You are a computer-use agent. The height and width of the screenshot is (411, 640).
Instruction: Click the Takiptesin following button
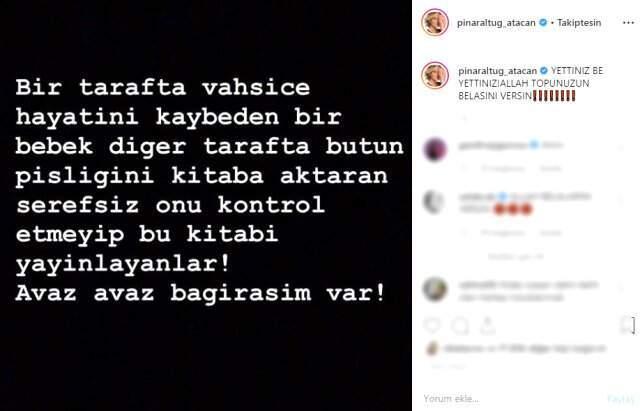pos(579,23)
